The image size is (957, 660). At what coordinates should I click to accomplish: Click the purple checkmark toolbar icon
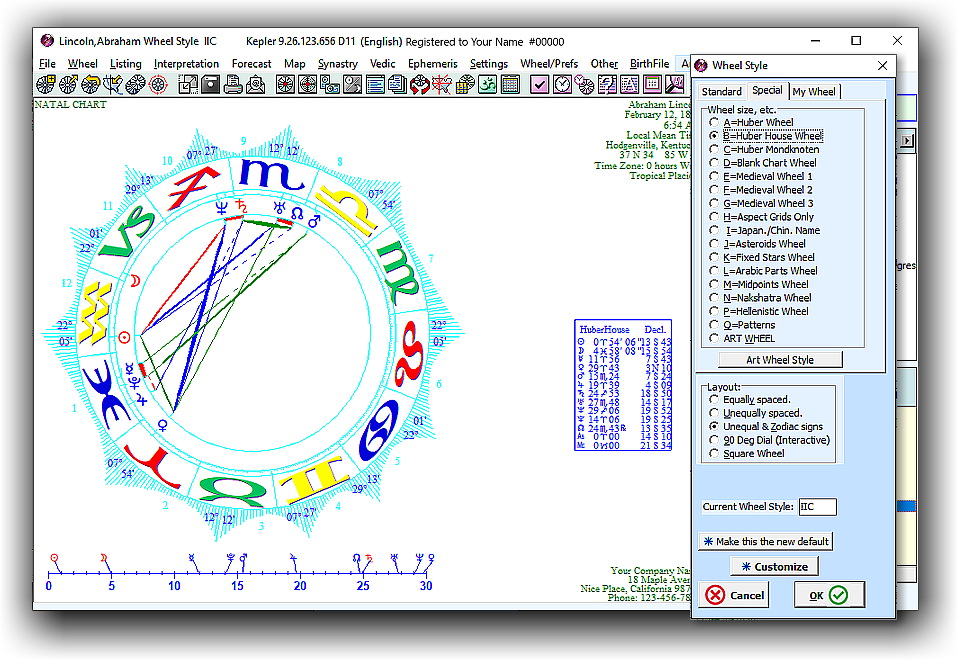(540, 85)
